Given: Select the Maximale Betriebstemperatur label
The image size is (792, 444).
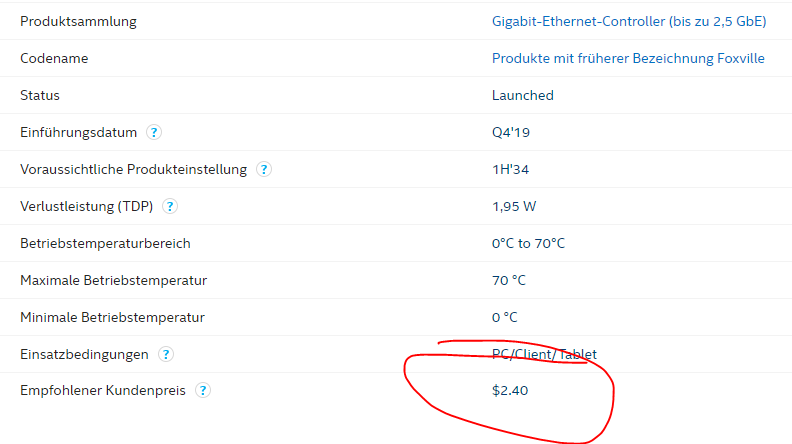Looking at the screenshot, I should (114, 280).
